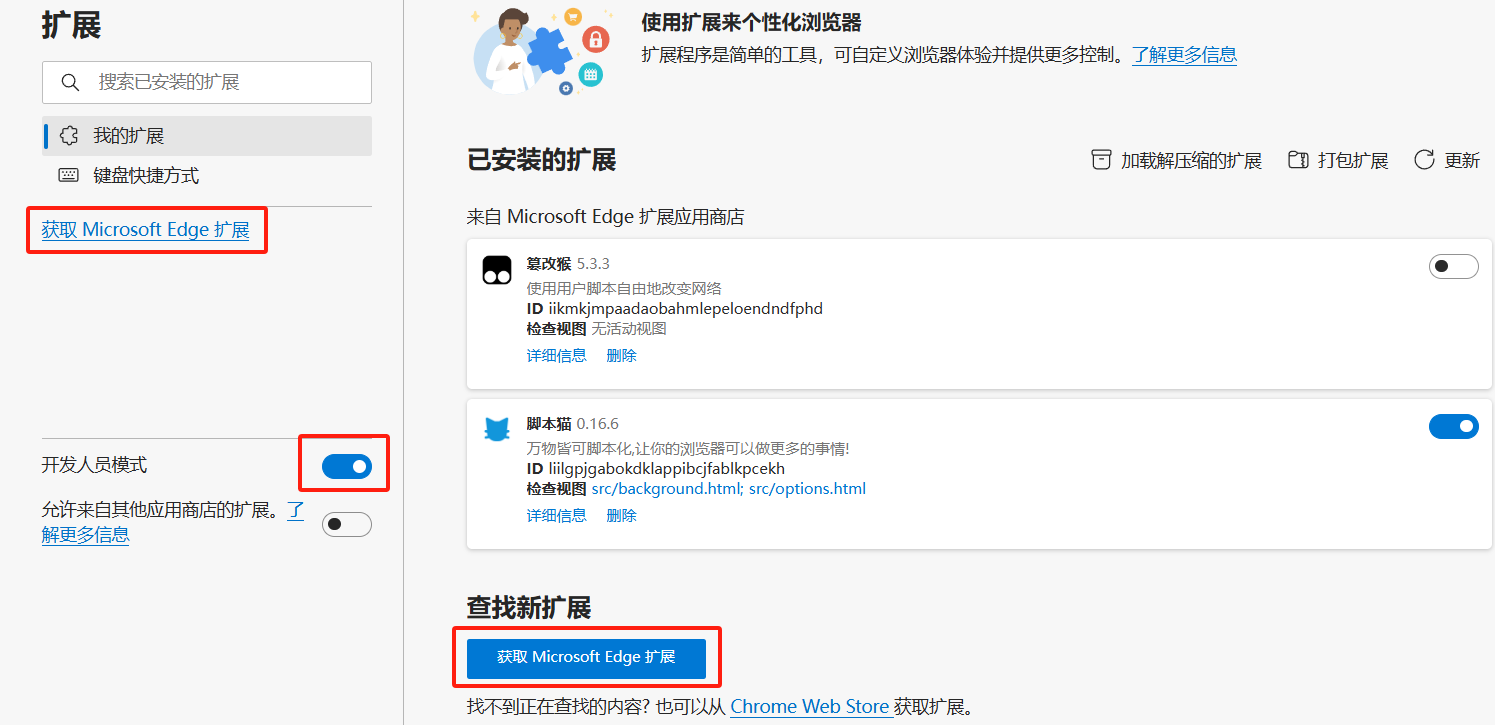1495x725 pixels.
Task: Click the 篡改猴 extension icon
Action: [497, 270]
